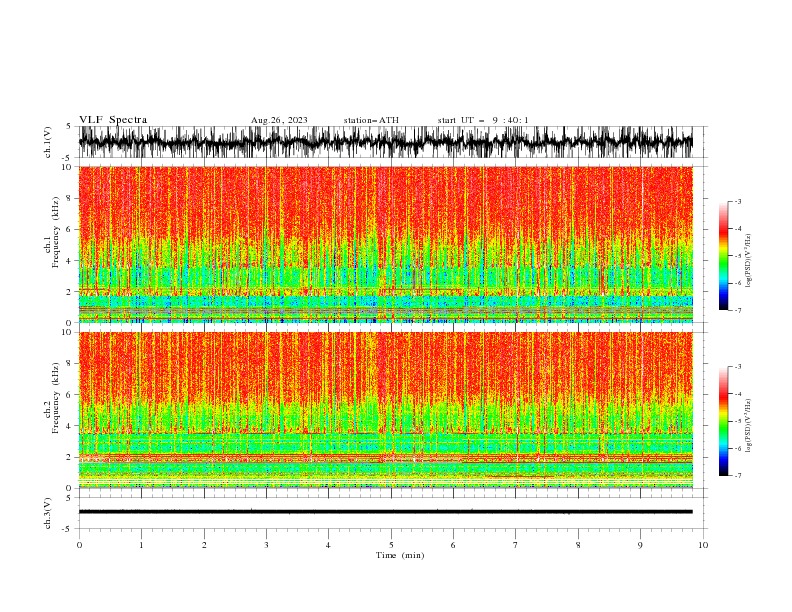Viewport: 792px width, 612px height.
Task: Click the time axis tick label '10'
Action: click(703, 545)
